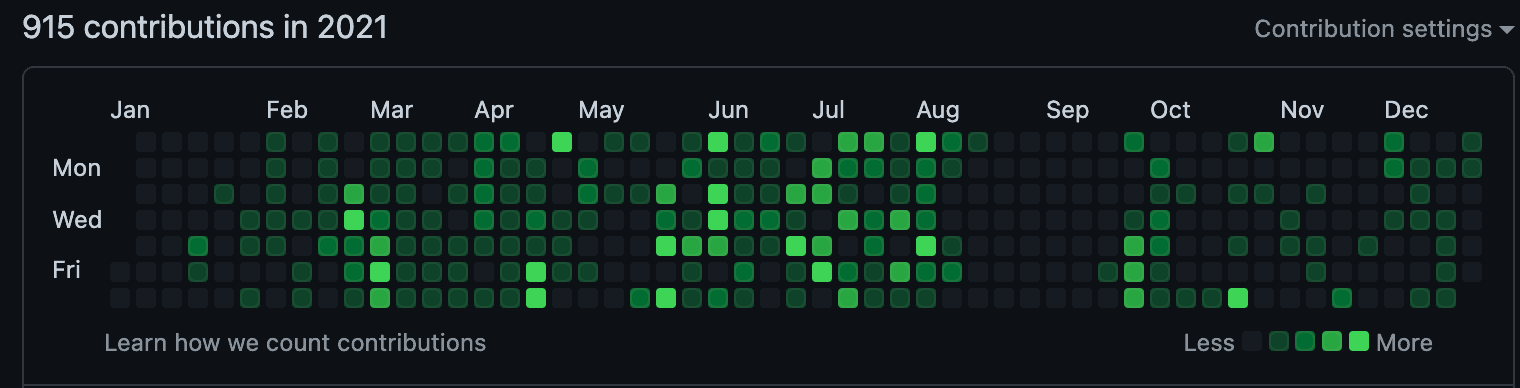Select the first Friday cell at the graph's left edge
This screenshot has width=1520, height=388.
(120, 271)
